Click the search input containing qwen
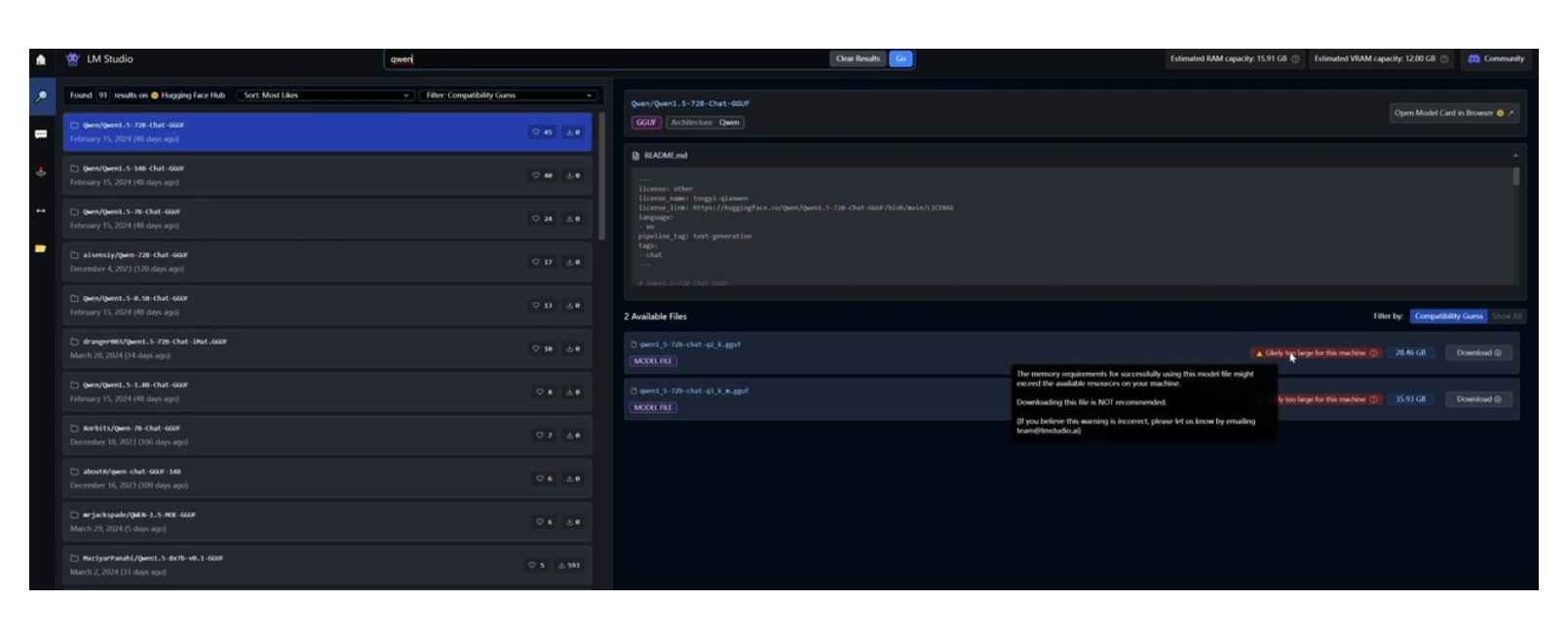 point(606,59)
